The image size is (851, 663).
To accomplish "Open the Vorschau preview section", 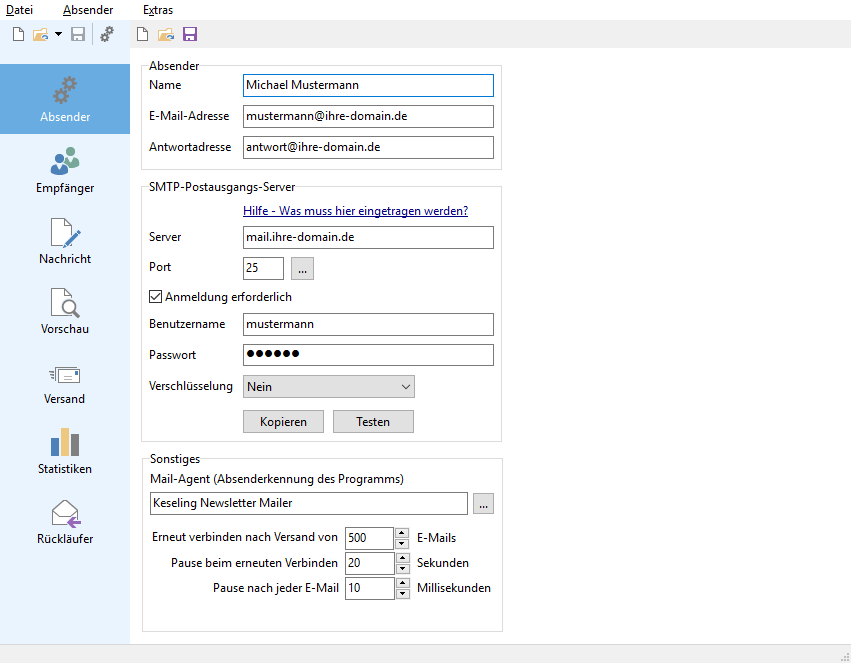I will click(65, 310).
